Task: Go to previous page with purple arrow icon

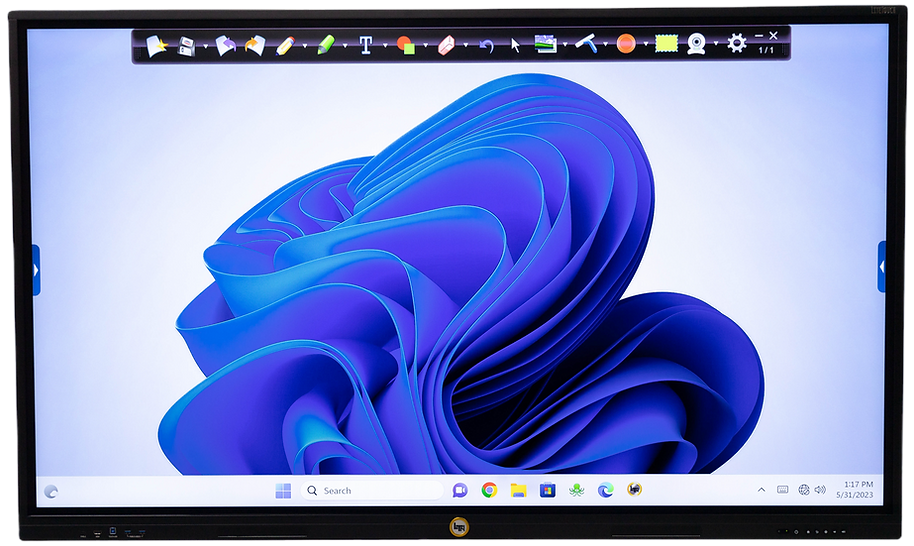Action: (x=225, y=45)
